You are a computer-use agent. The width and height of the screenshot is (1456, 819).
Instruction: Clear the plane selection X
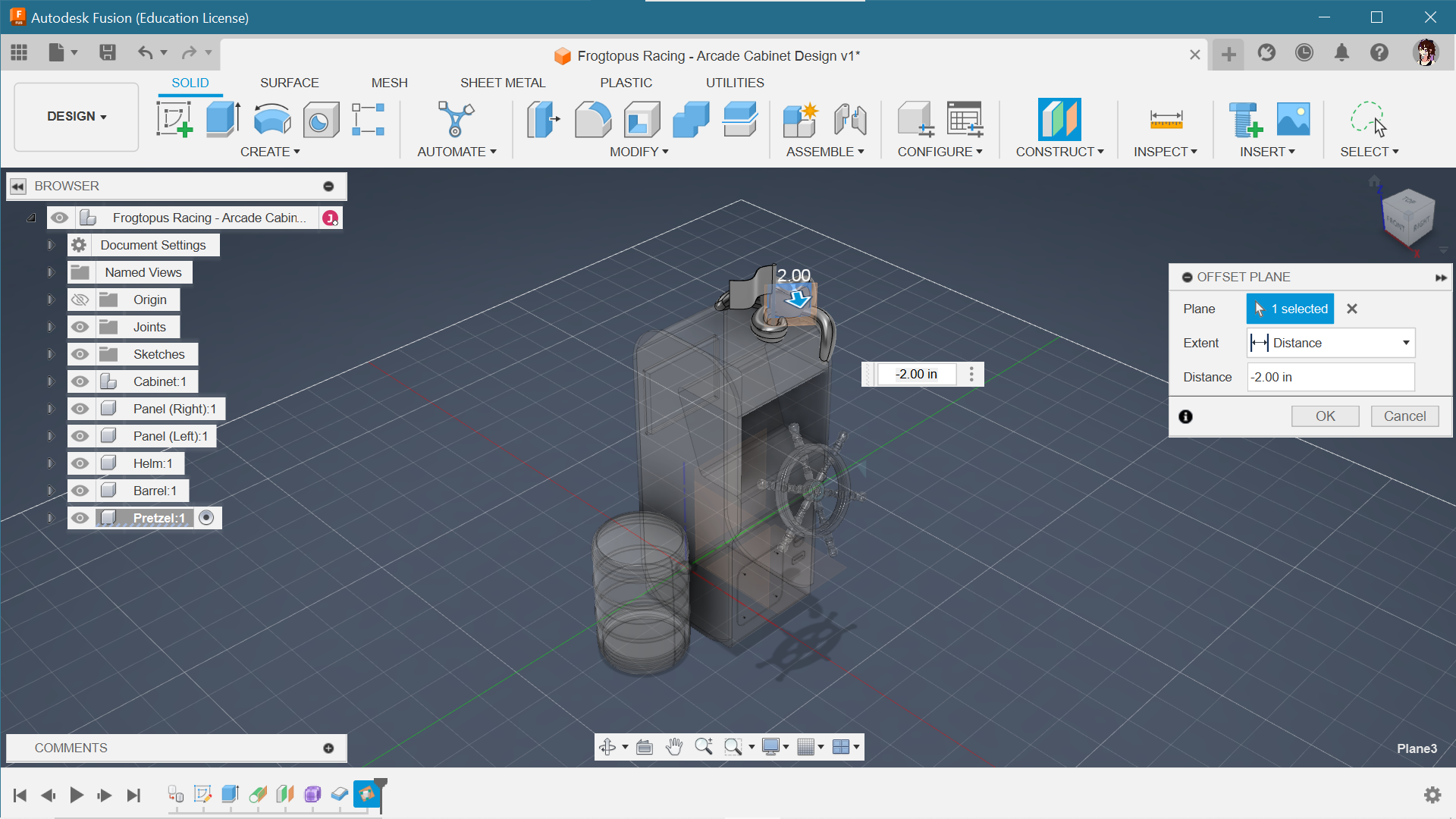click(1351, 309)
